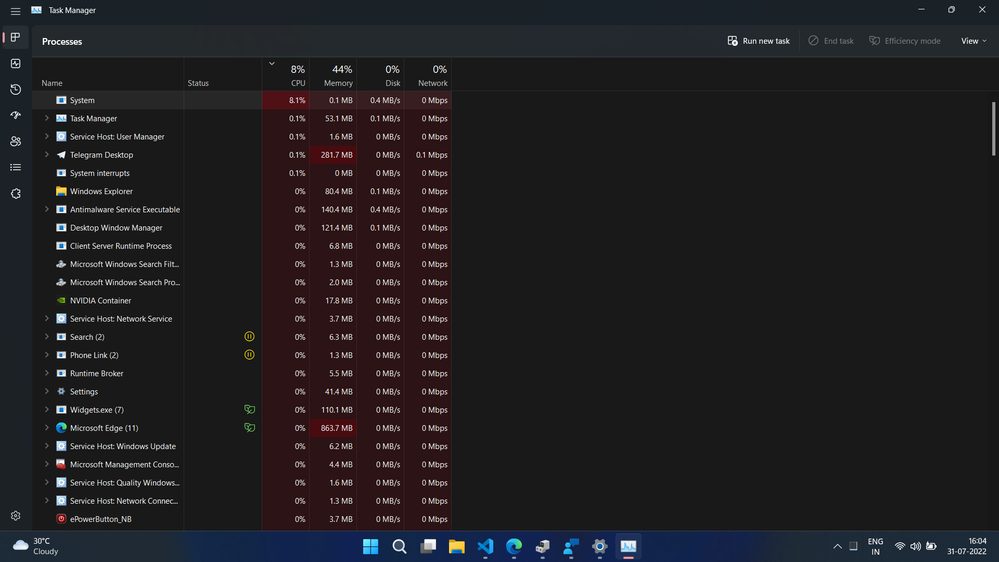Open Visual Studio Code from taskbar
999x562 pixels.
click(485, 547)
